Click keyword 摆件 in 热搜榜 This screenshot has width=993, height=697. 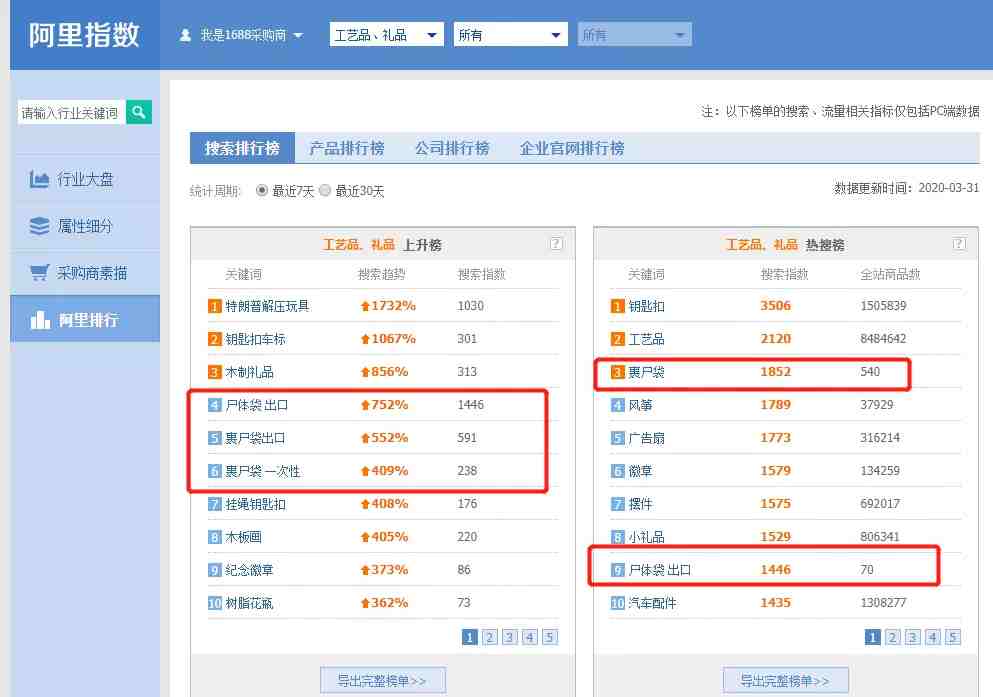click(x=640, y=504)
